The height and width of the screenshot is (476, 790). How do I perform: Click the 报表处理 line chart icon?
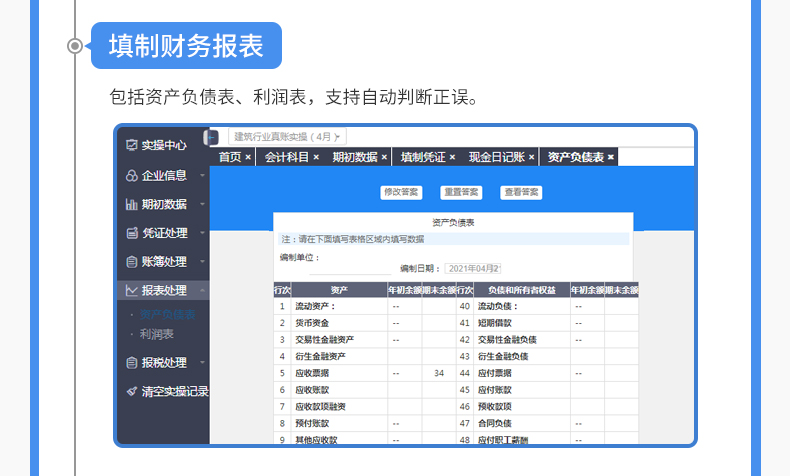pos(131,291)
